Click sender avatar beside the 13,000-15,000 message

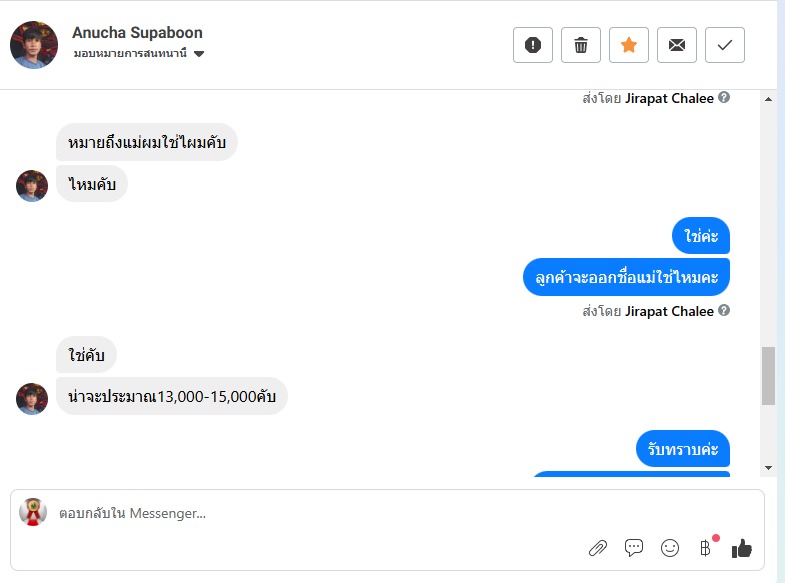(32, 398)
